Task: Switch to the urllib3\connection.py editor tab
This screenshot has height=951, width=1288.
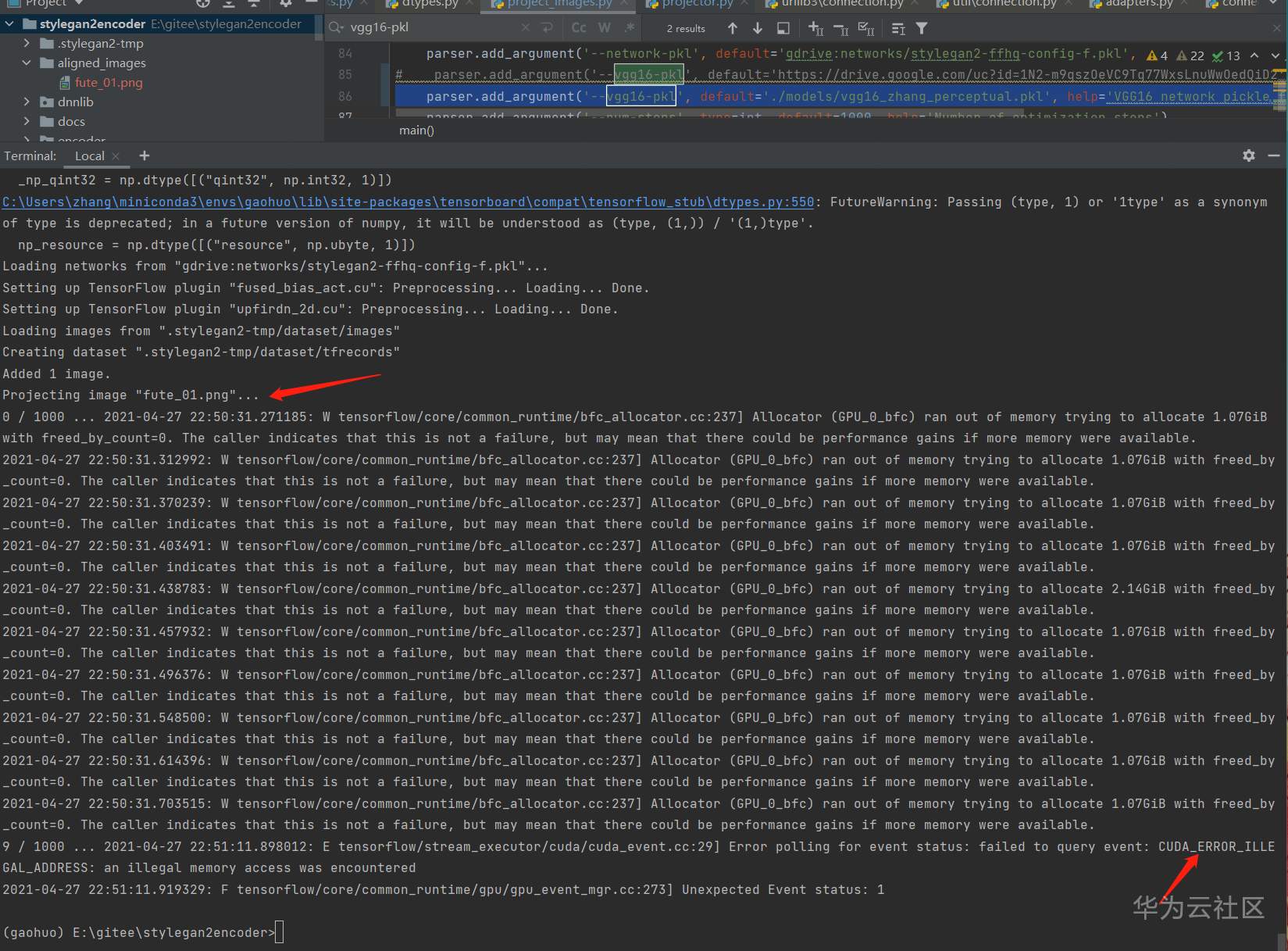Action: point(842,4)
